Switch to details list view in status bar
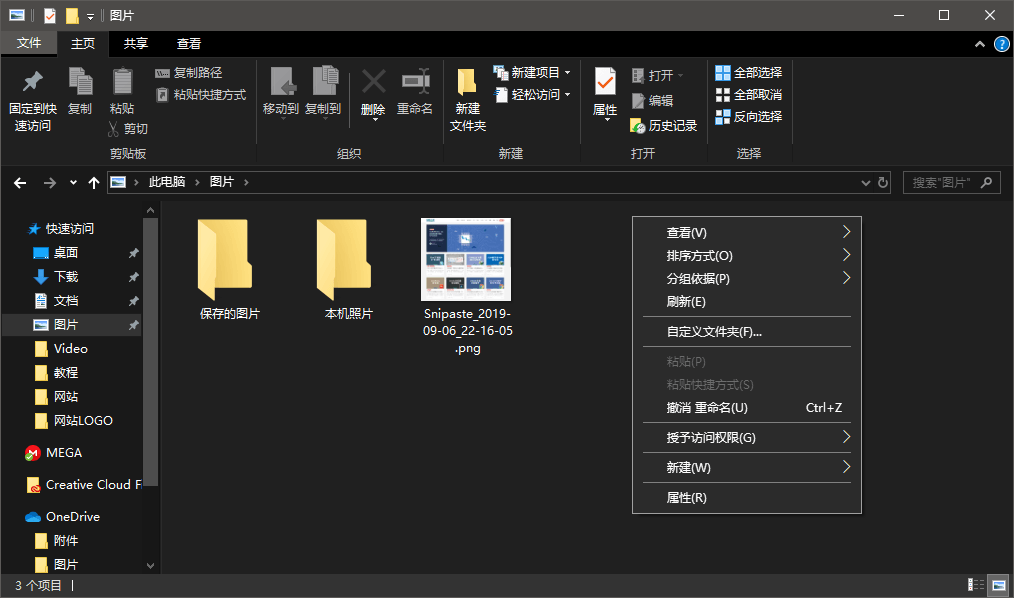Viewport: 1014px width, 598px height. [x=976, y=585]
